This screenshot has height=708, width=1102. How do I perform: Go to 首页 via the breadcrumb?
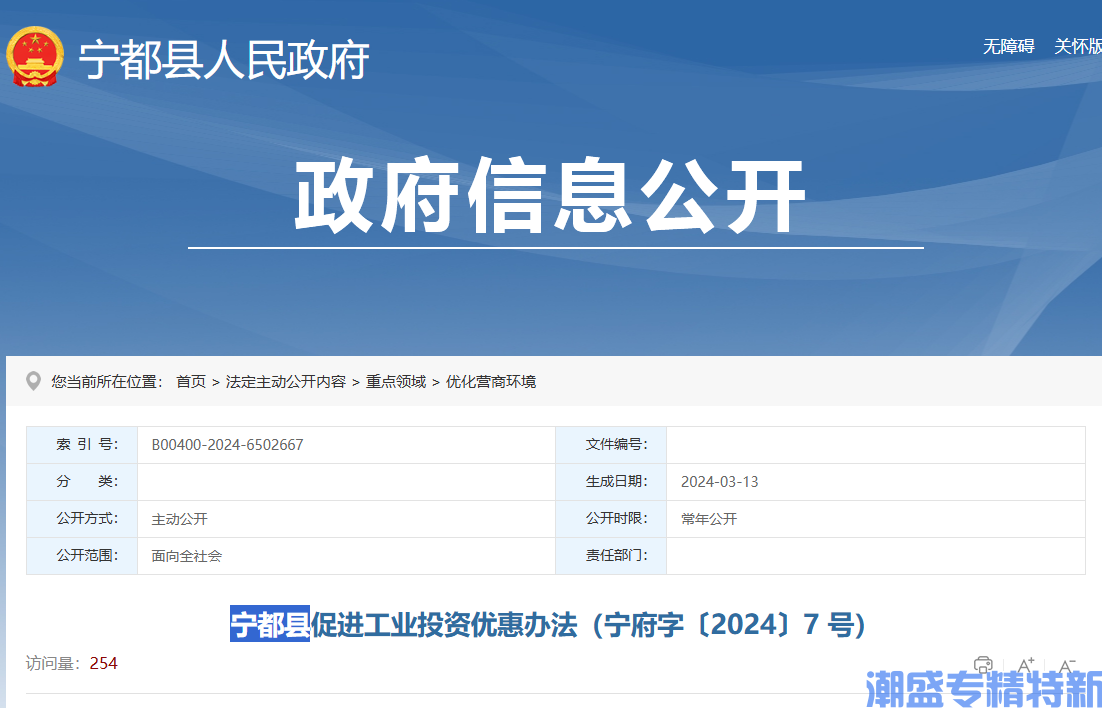click(190, 381)
